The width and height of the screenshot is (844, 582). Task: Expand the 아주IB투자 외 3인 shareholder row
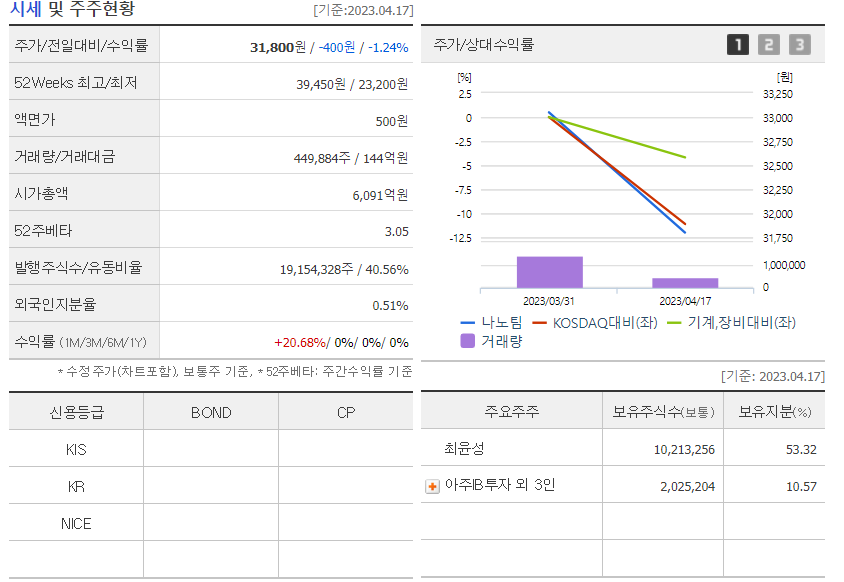click(x=432, y=487)
